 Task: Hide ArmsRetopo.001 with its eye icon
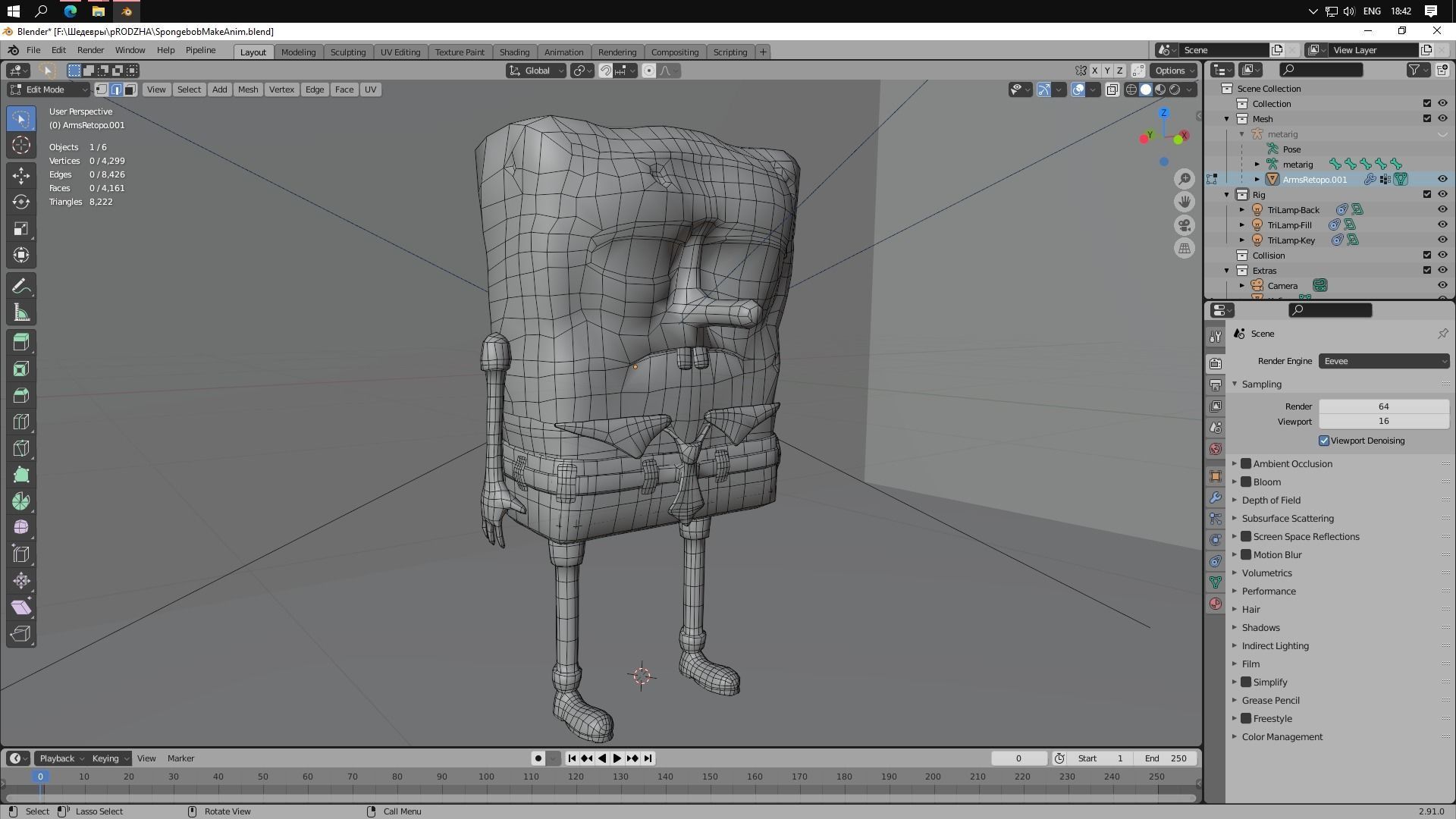point(1442,180)
